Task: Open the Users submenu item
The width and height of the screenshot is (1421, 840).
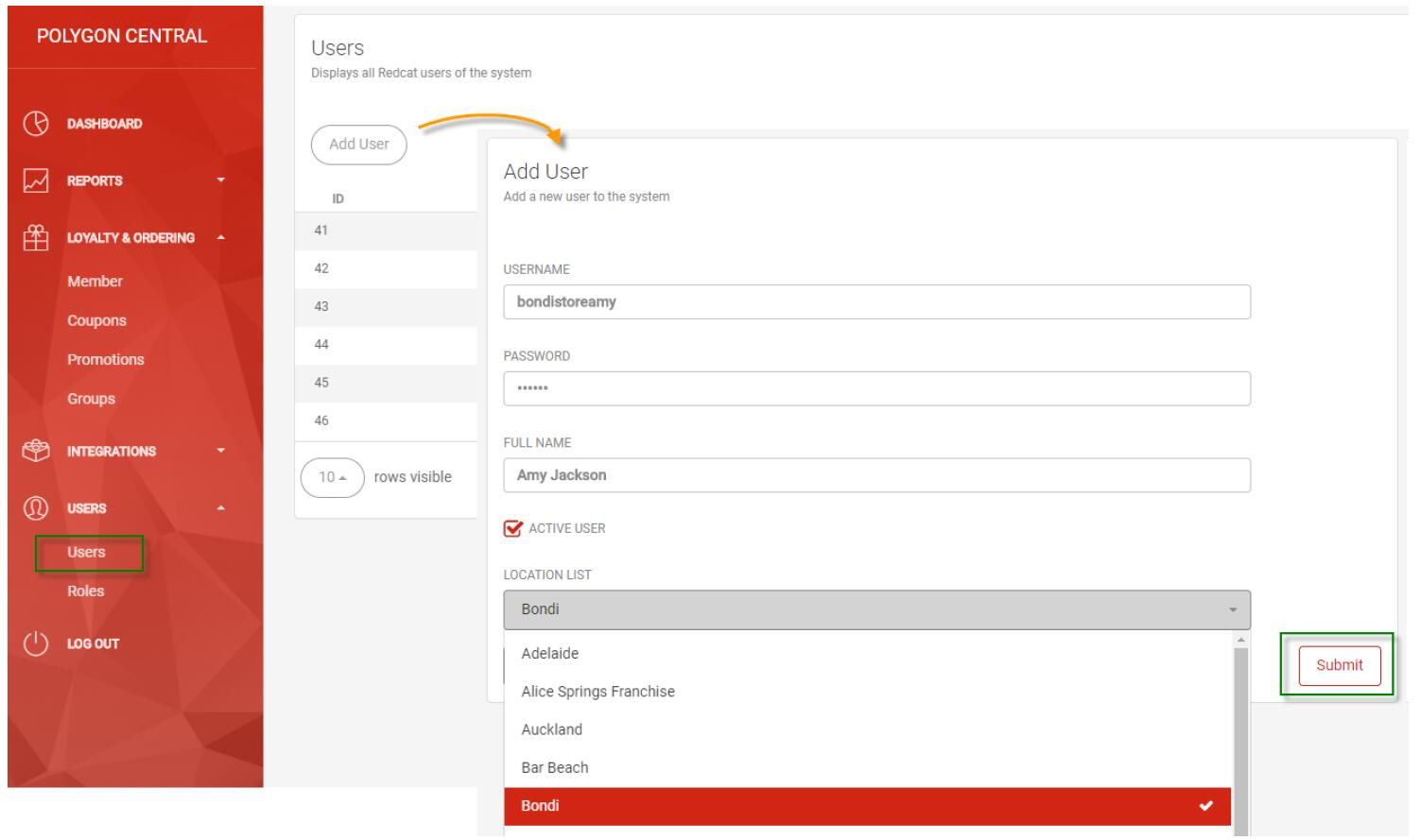Action: 86,552
